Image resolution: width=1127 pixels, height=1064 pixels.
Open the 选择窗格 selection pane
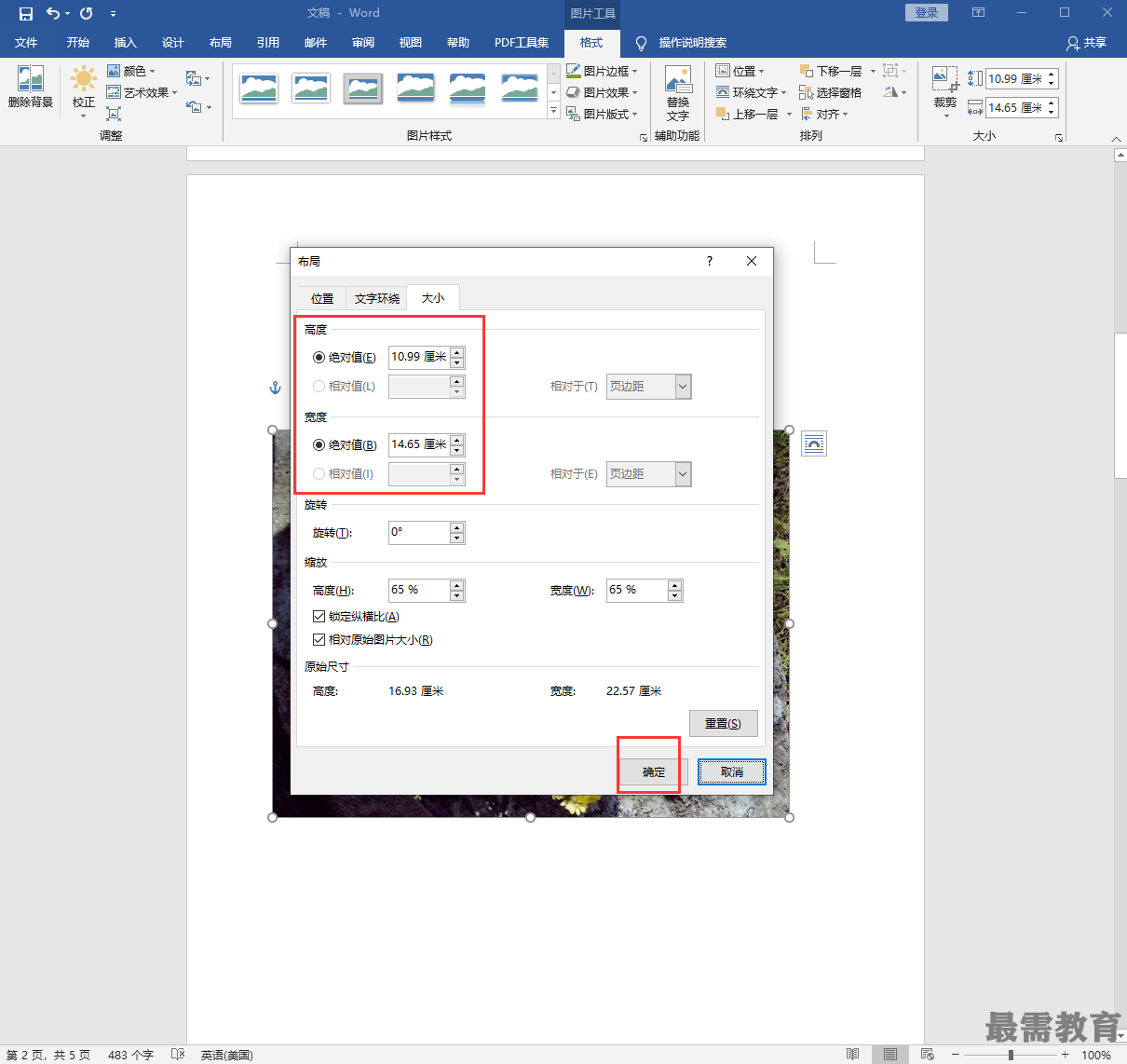(x=831, y=92)
